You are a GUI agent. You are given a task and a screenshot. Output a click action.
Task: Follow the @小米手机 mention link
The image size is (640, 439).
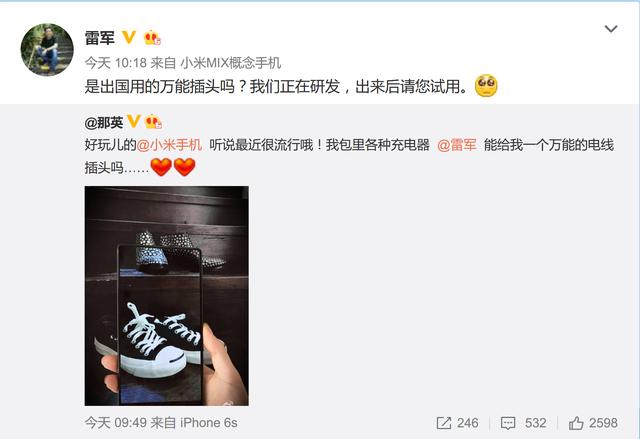tap(169, 145)
